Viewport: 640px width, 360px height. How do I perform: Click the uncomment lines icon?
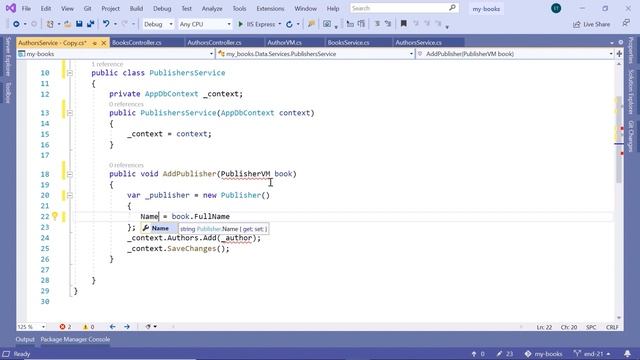point(388,24)
